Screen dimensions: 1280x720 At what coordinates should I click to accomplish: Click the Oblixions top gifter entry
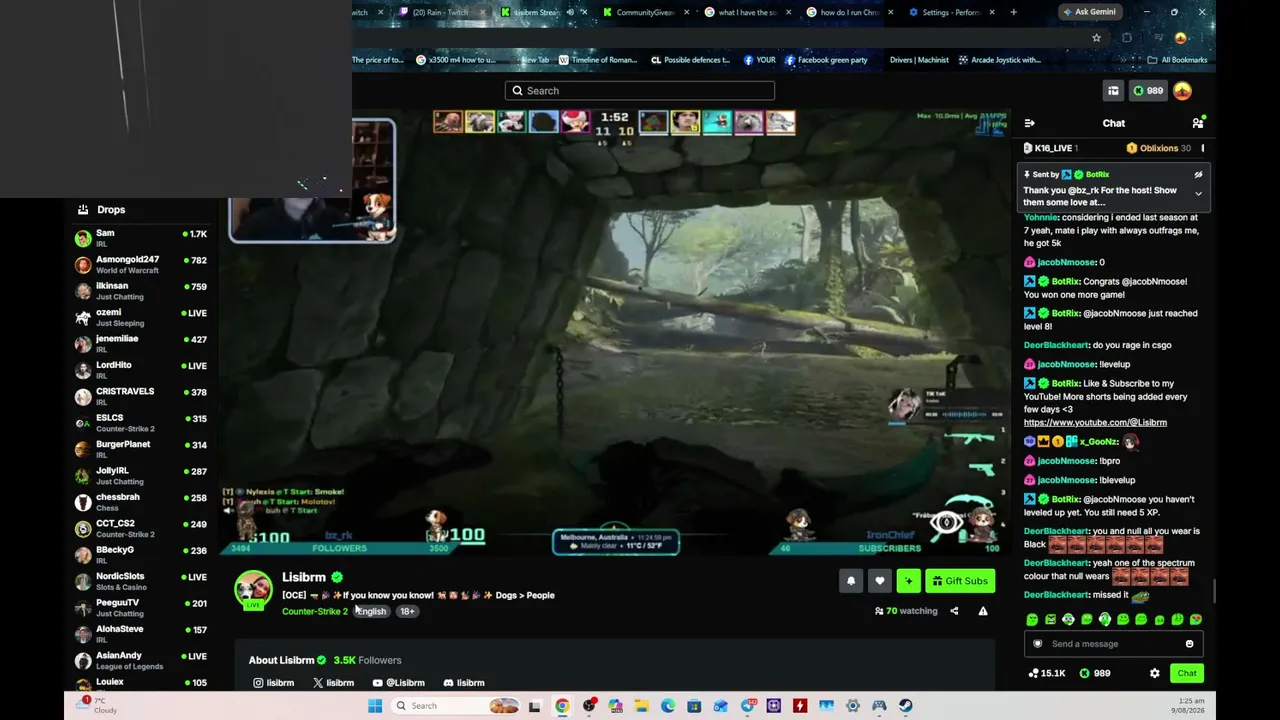(x=1159, y=148)
